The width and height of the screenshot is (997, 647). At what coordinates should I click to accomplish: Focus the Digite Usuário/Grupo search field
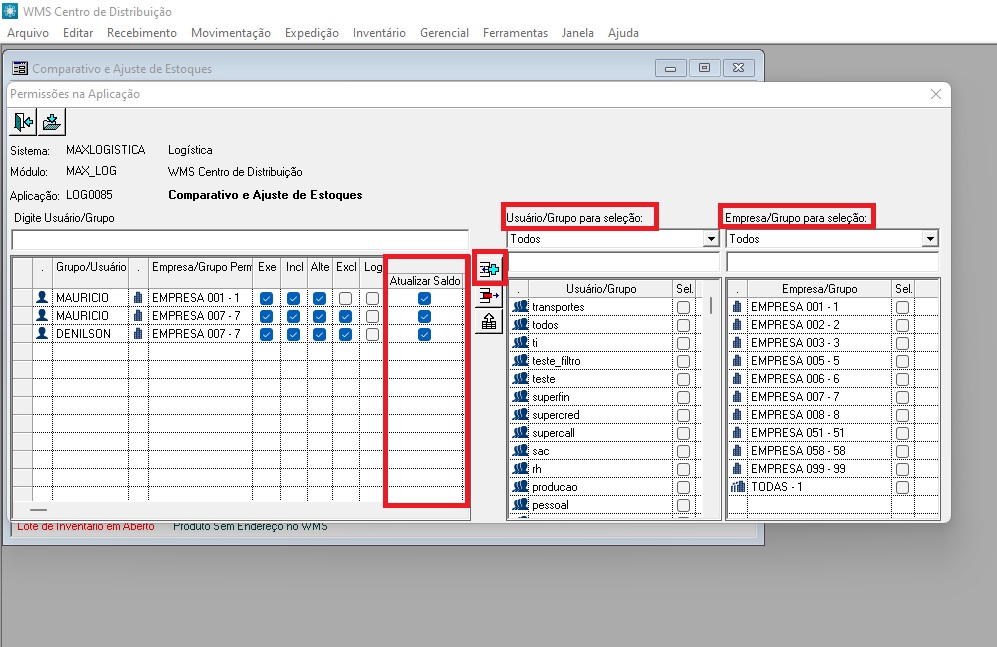[239, 240]
